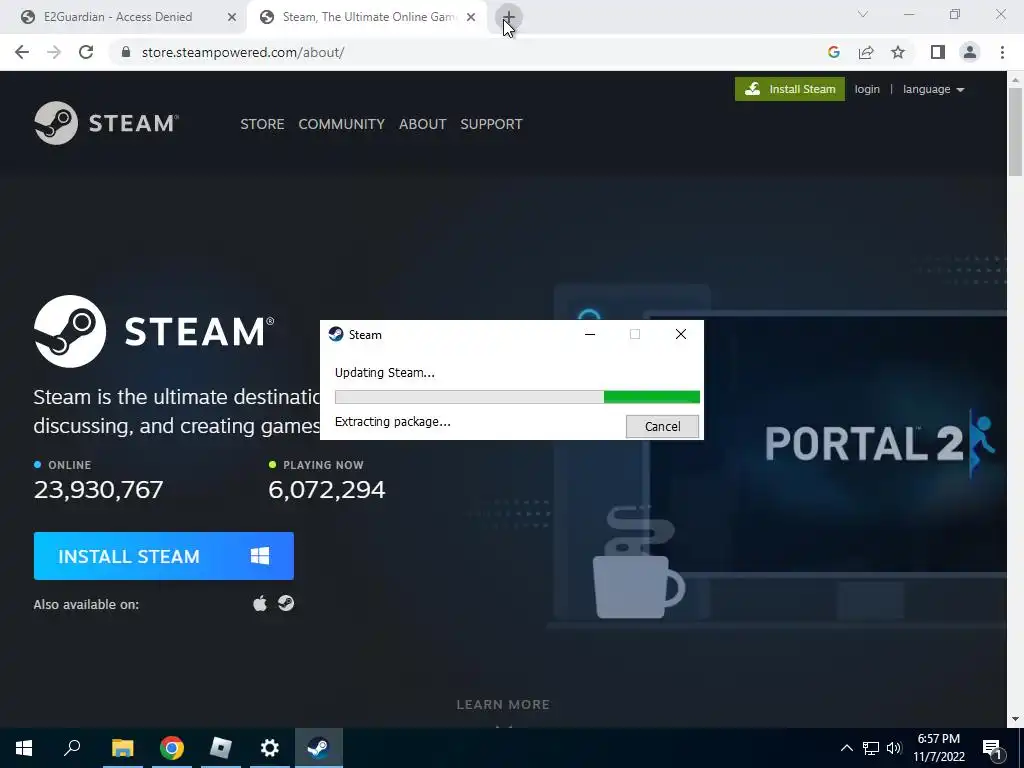Expand the language dropdown
The width and height of the screenshot is (1024, 768).
933,89
